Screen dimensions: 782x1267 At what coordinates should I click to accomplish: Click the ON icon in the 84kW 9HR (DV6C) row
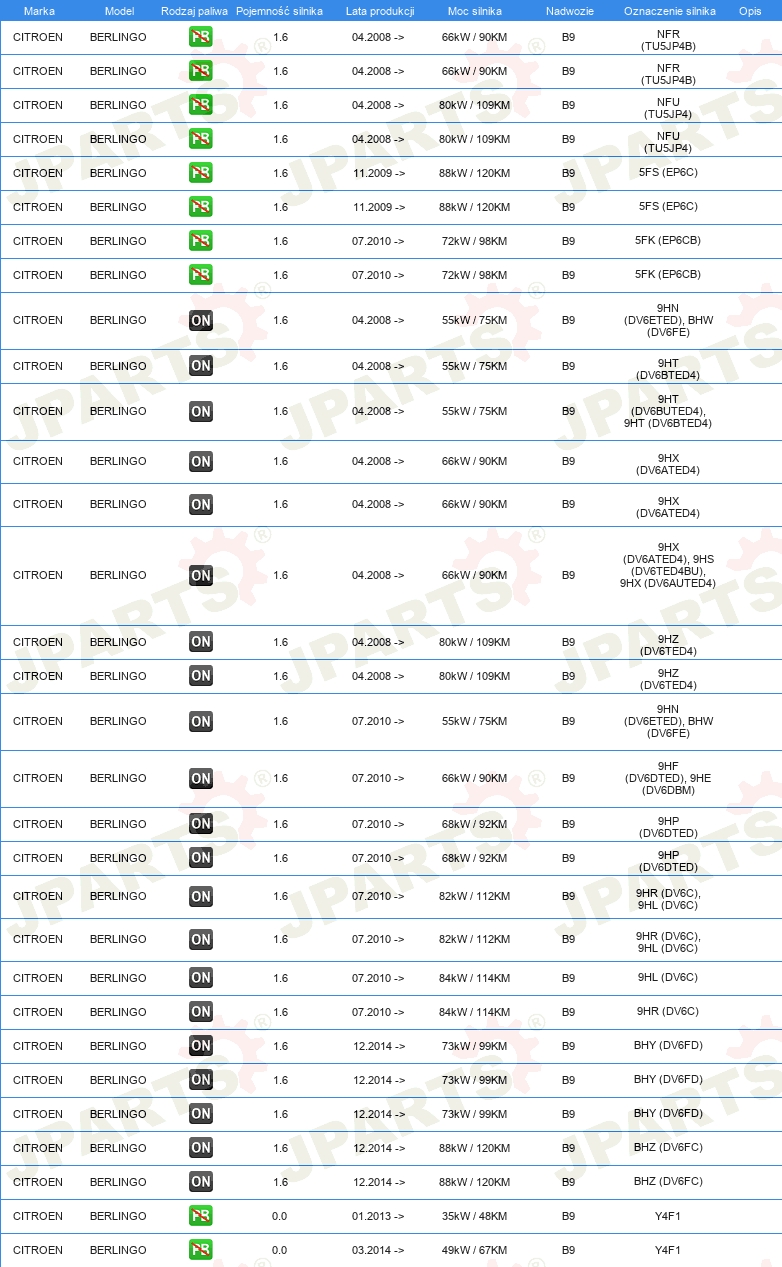(201, 1012)
